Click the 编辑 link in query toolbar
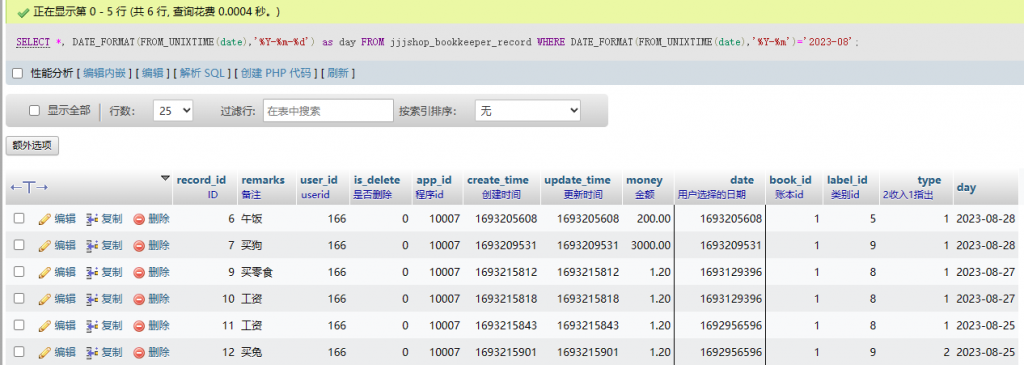Viewport: 1024px width, 365px height. coord(153,73)
